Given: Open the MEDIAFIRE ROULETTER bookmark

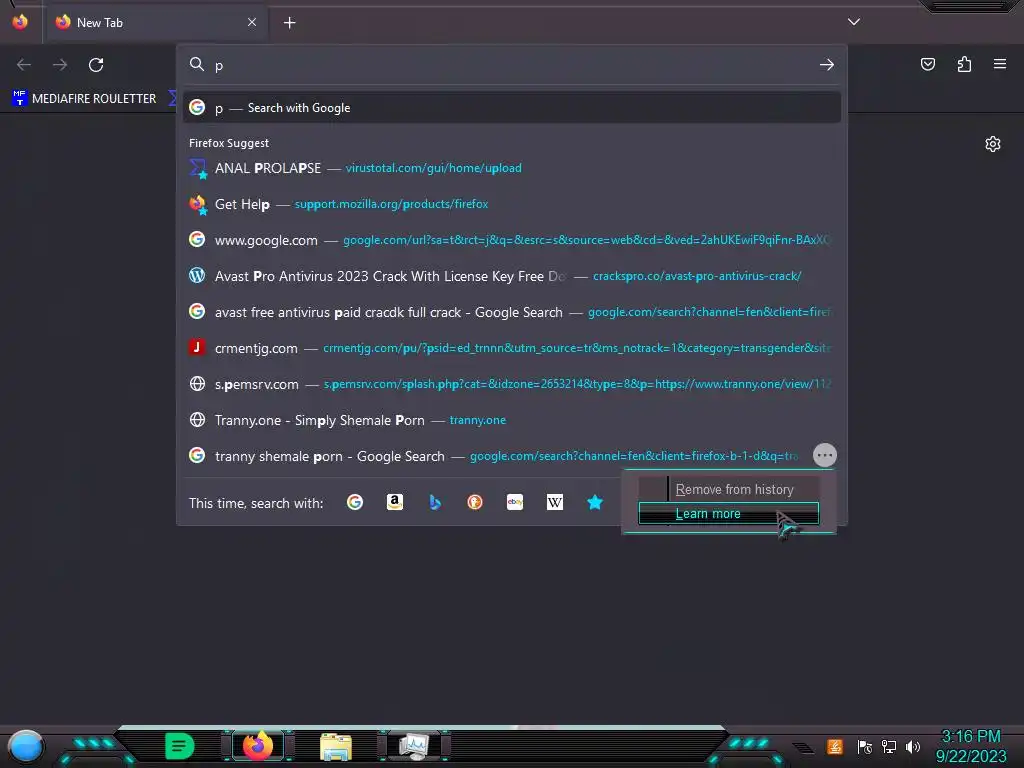Looking at the screenshot, I should click(x=84, y=99).
